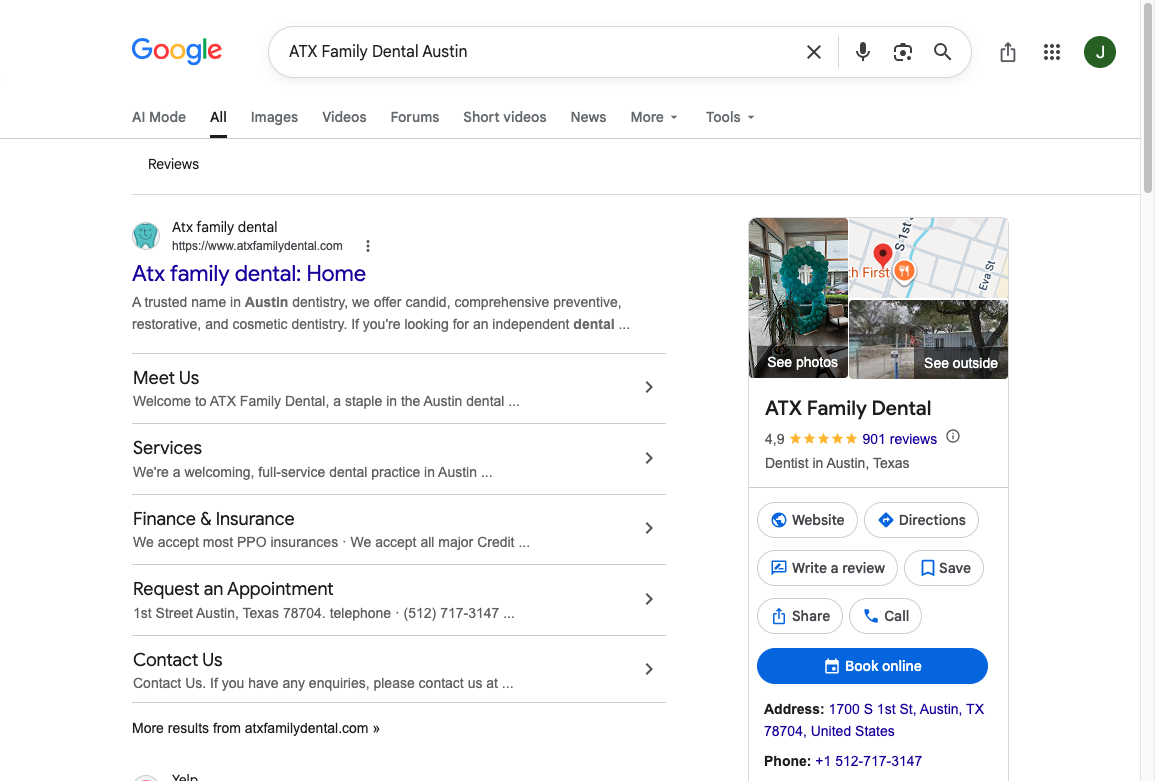Viewport: 1155px width, 781px height.
Task: Open three-dot menu next to atxfamilydental.com
Action: pos(368,246)
